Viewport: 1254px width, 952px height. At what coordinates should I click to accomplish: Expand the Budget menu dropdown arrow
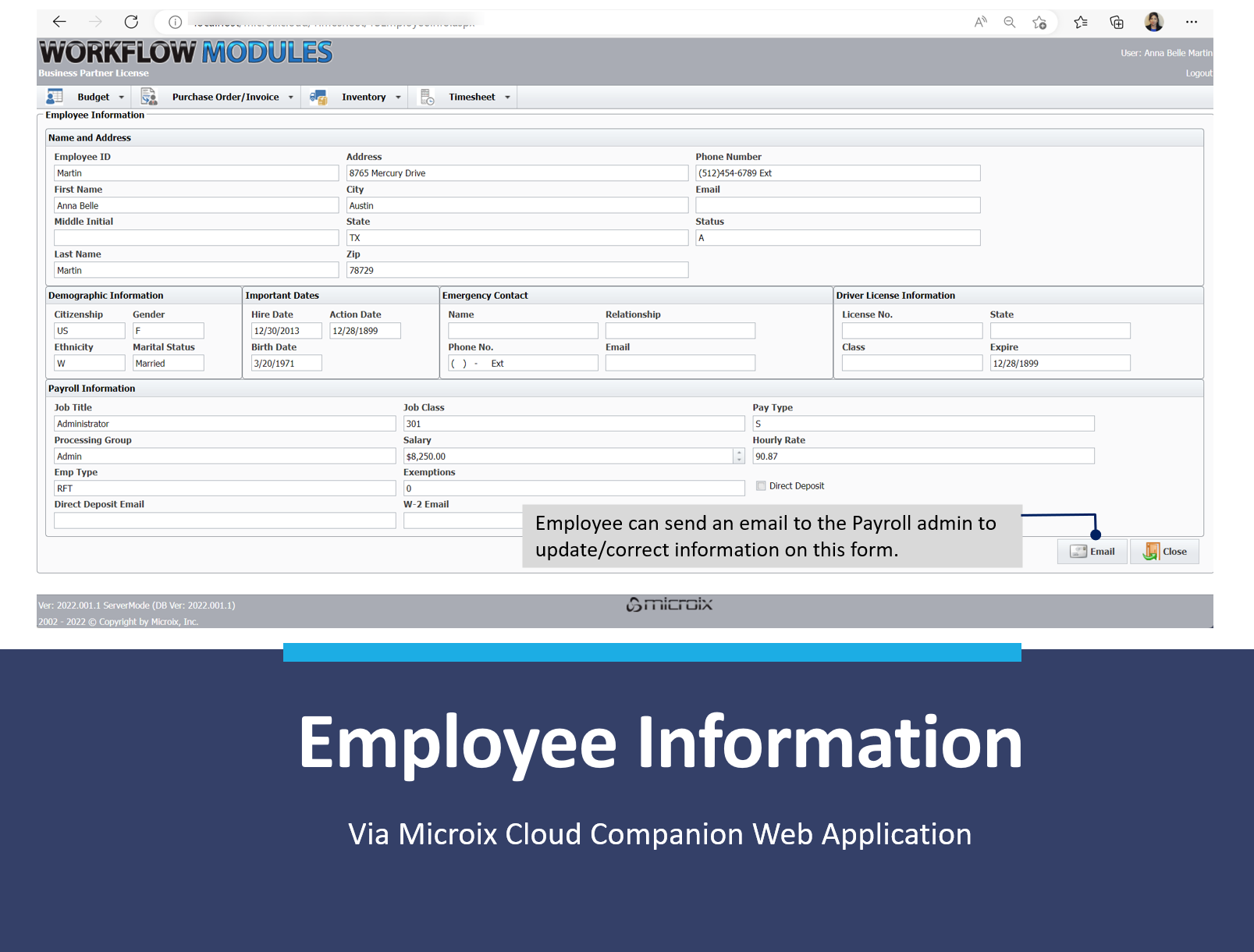(121, 98)
